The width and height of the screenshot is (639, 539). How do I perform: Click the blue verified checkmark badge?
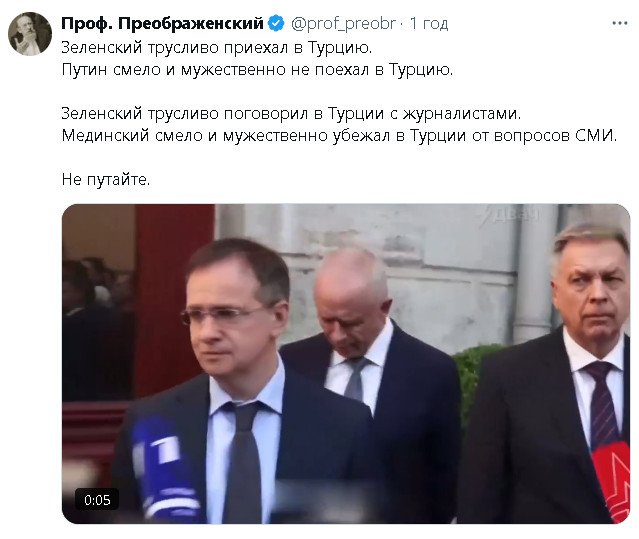277,24
